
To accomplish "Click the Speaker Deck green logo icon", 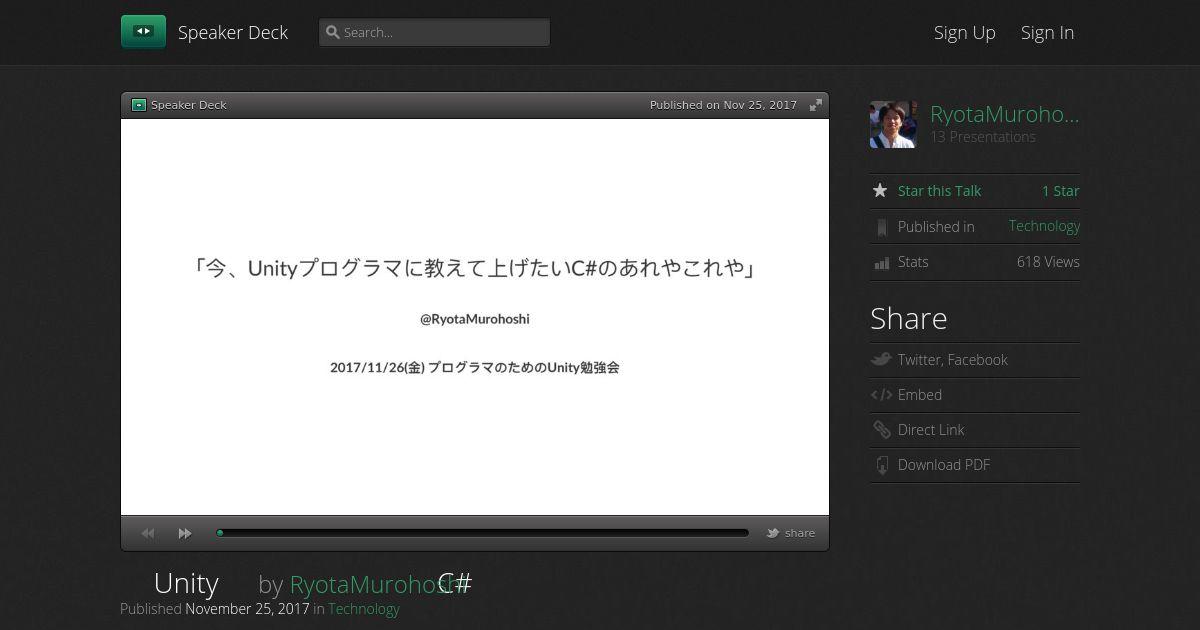I will pyautogui.click(x=143, y=32).
